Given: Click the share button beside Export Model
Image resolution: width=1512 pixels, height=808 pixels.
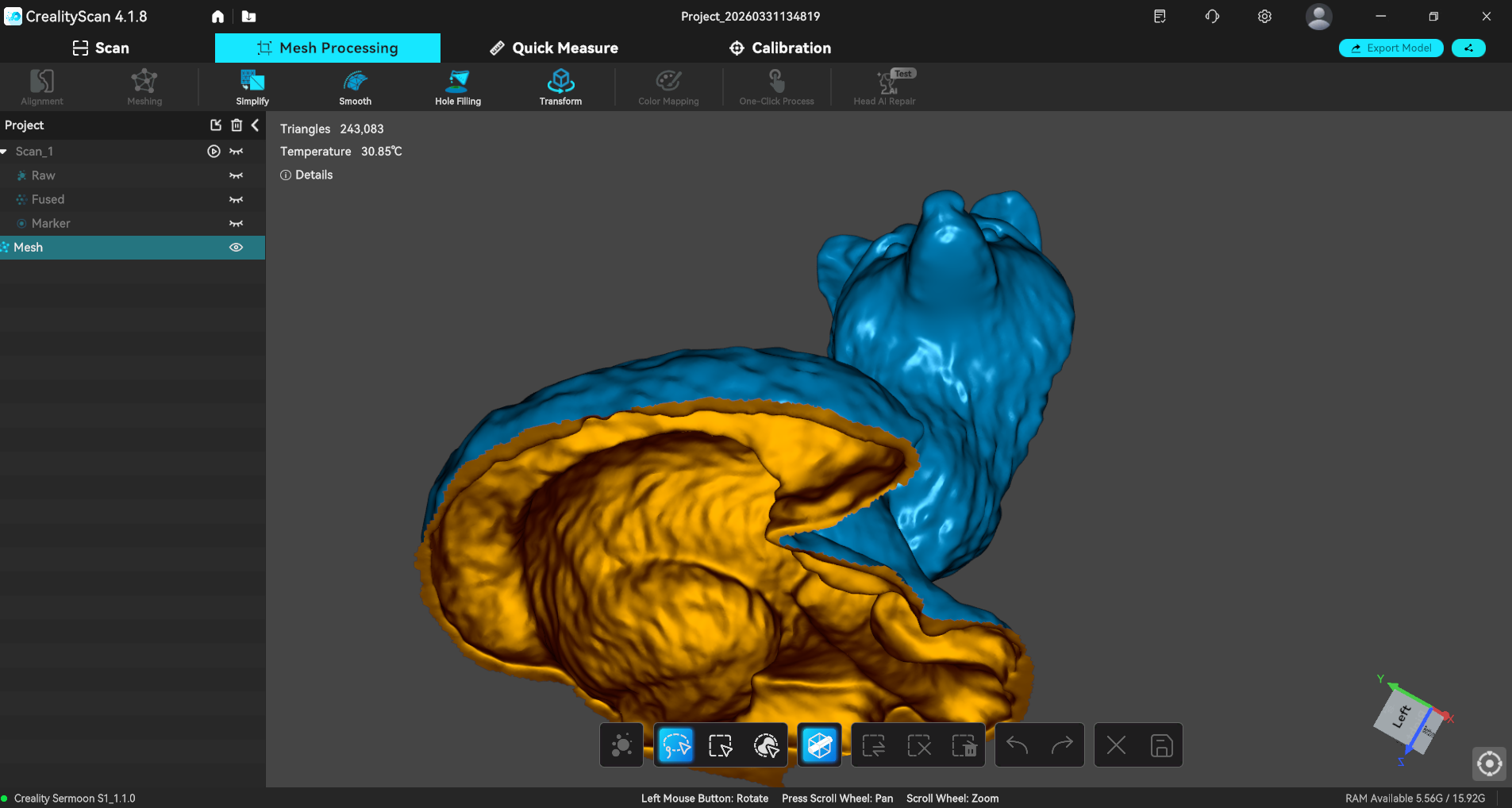Looking at the screenshot, I should point(1468,48).
